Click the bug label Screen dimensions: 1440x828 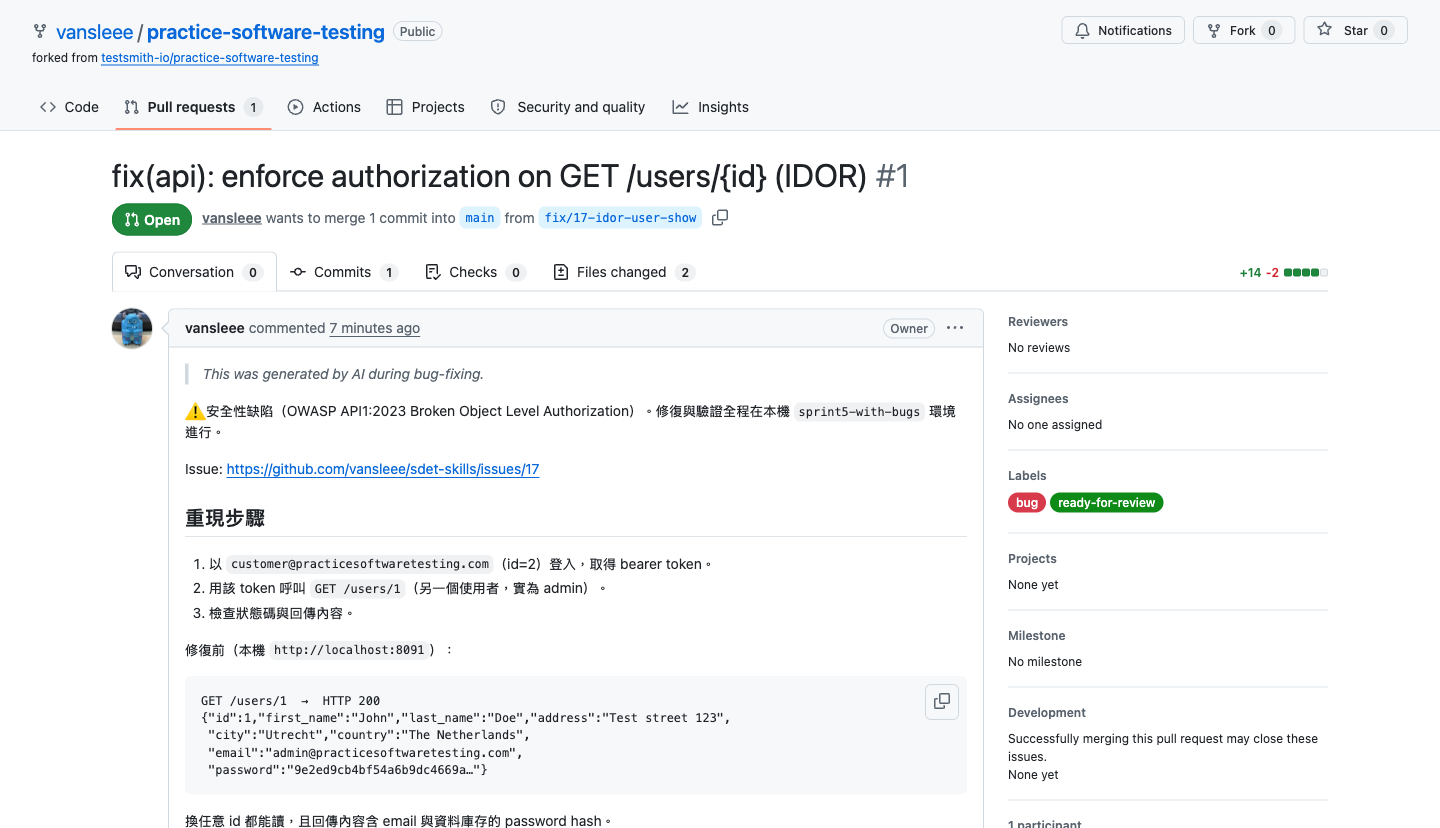(x=1027, y=503)
